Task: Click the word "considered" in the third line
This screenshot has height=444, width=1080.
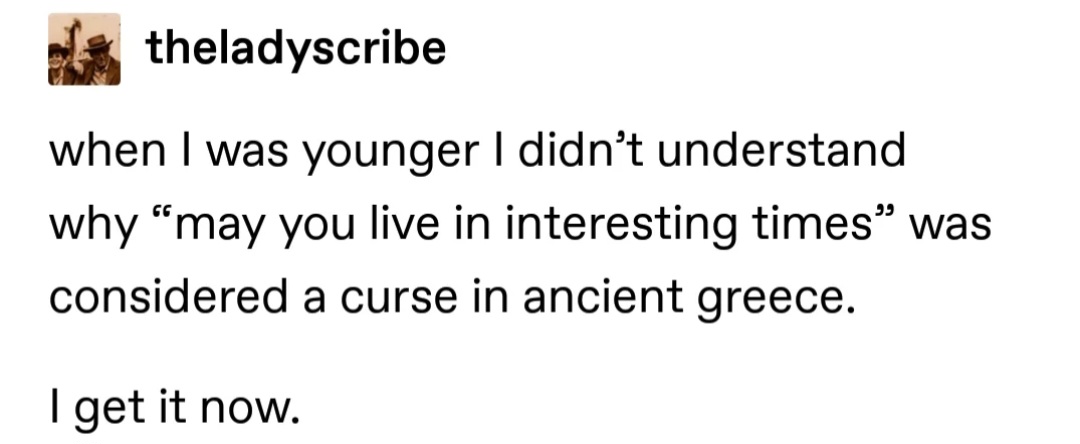Action: [167, 295]
